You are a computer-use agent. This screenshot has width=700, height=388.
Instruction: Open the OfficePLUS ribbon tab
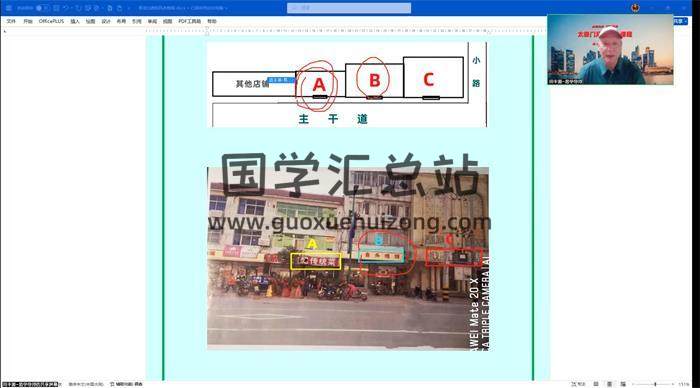51,21
